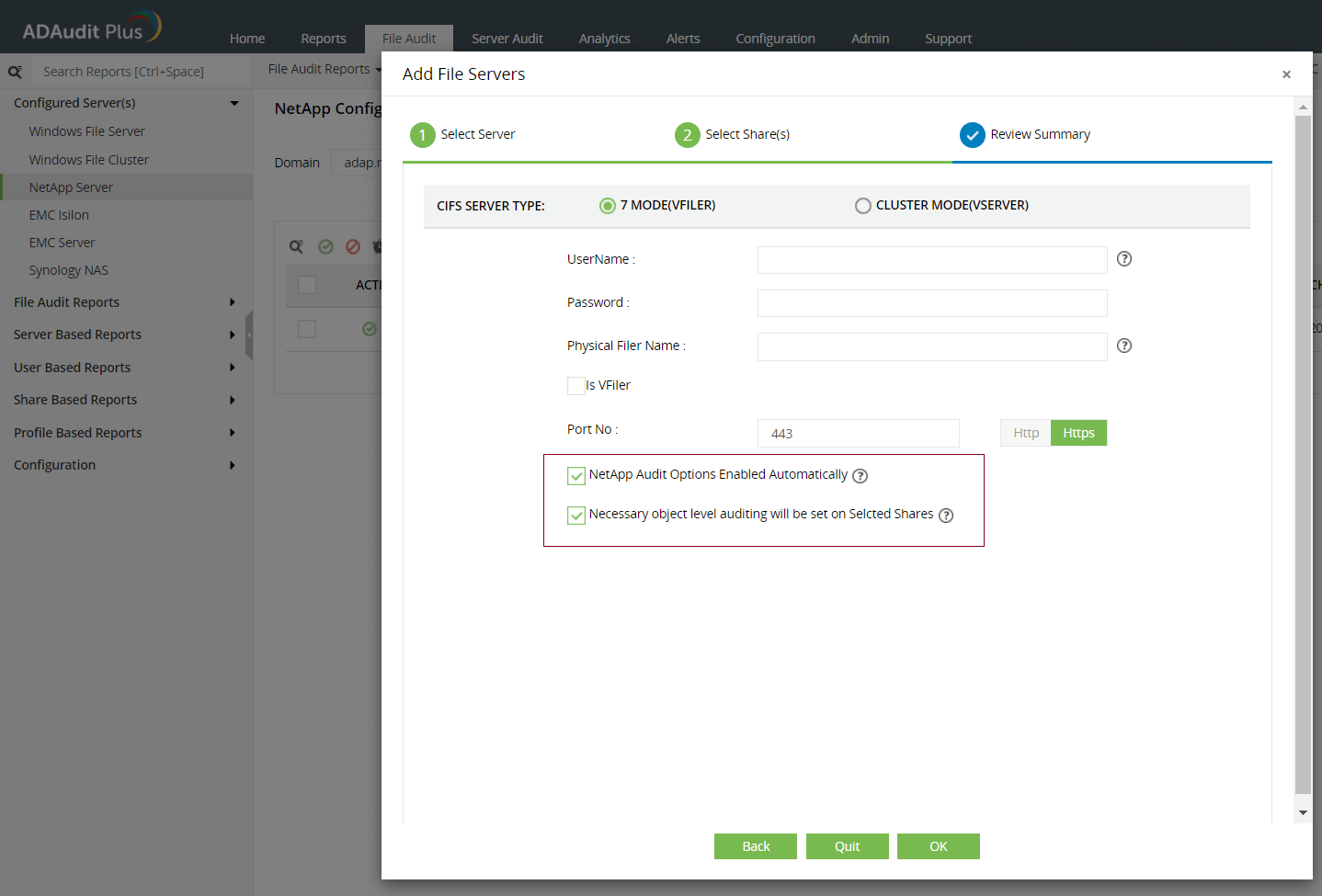The image size is (1322, 896).
Task: Click help icon for object level auditing
Action: tap(945, 516)
